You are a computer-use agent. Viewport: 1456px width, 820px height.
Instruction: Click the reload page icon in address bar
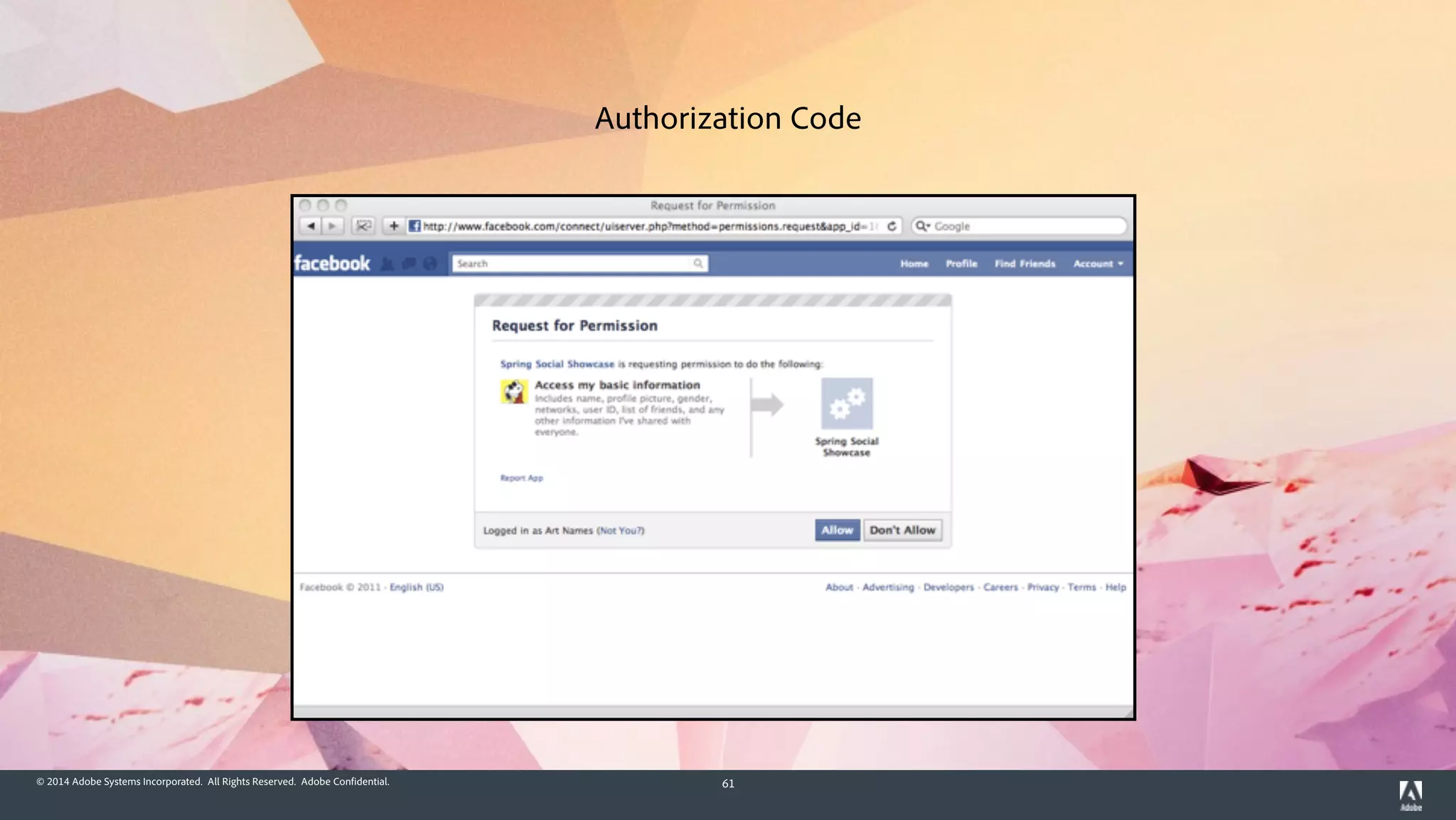coord(892,226)
